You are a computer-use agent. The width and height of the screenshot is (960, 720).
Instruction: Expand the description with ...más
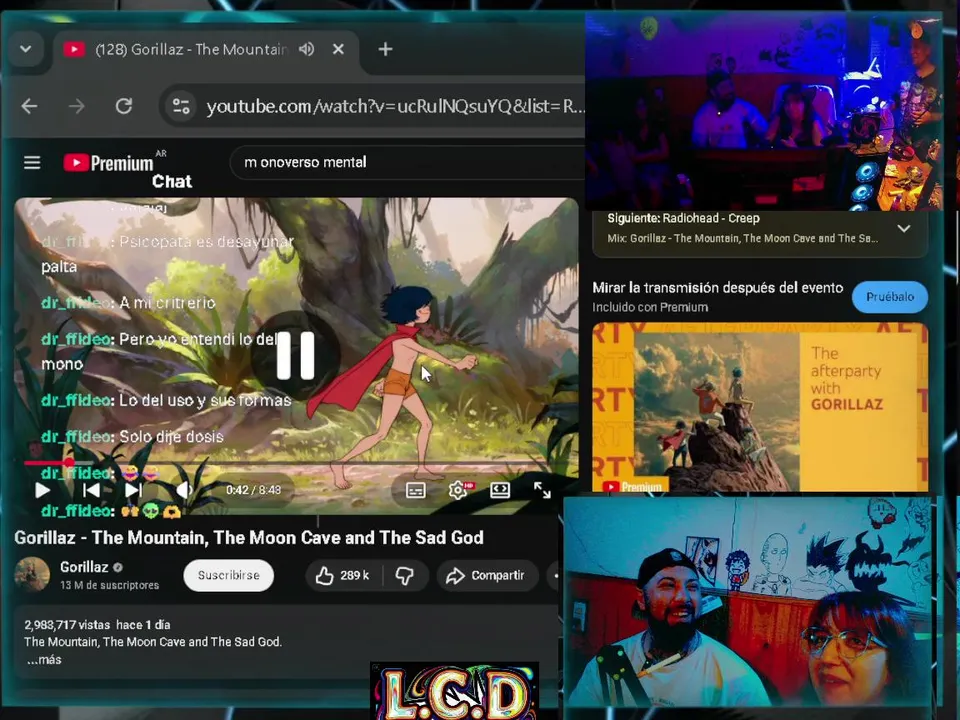(44, 660)
